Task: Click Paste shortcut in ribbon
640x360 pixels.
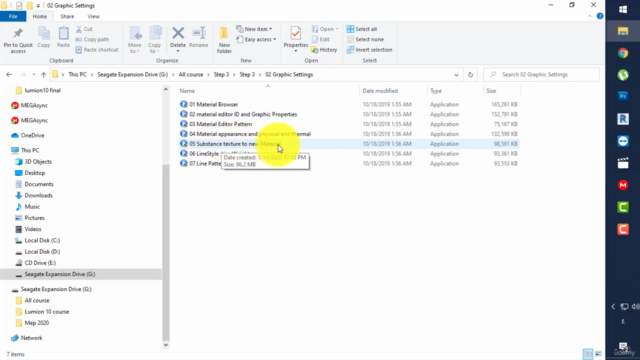Action: (97, 50)
